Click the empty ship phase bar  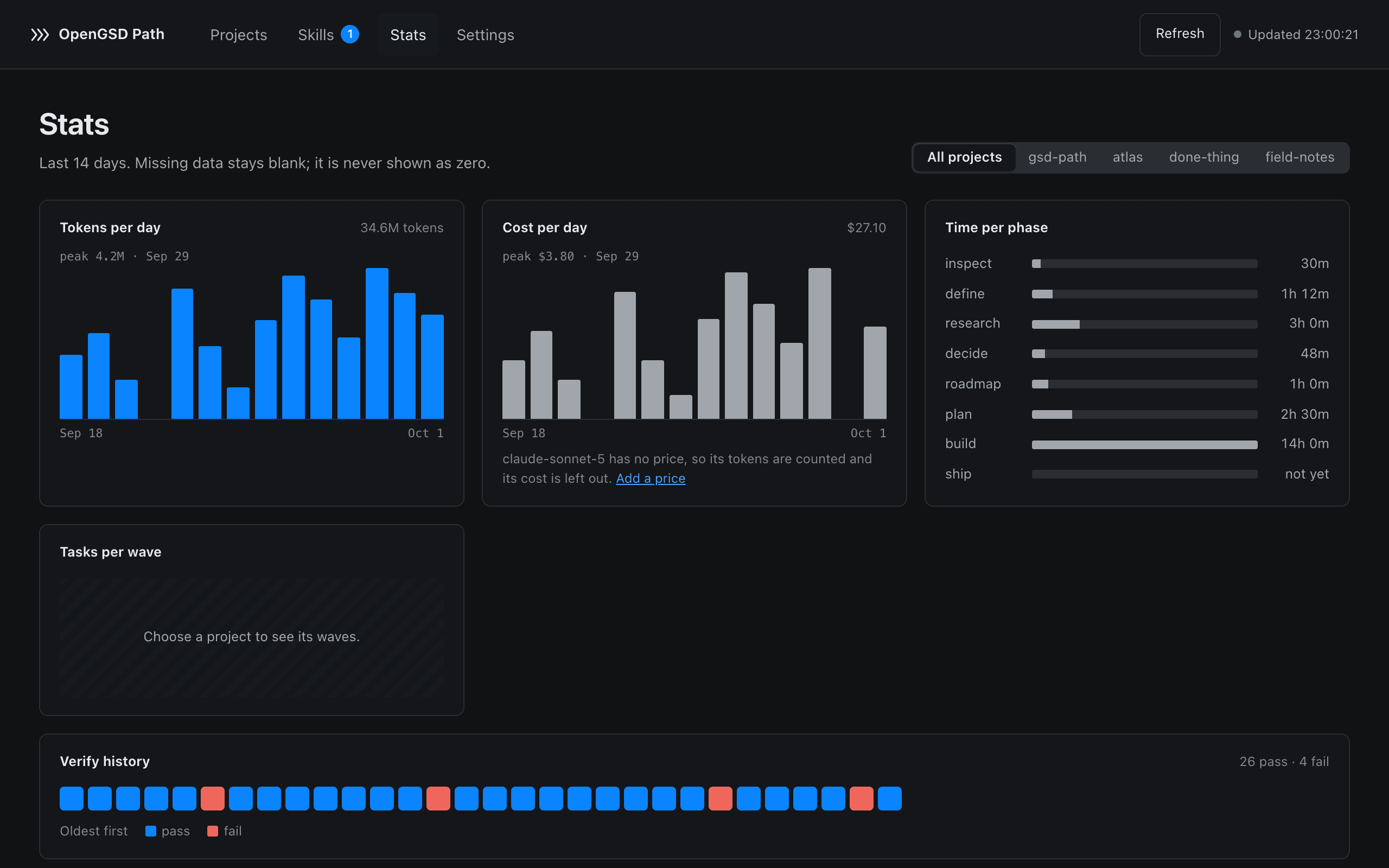coord(1144,474)
